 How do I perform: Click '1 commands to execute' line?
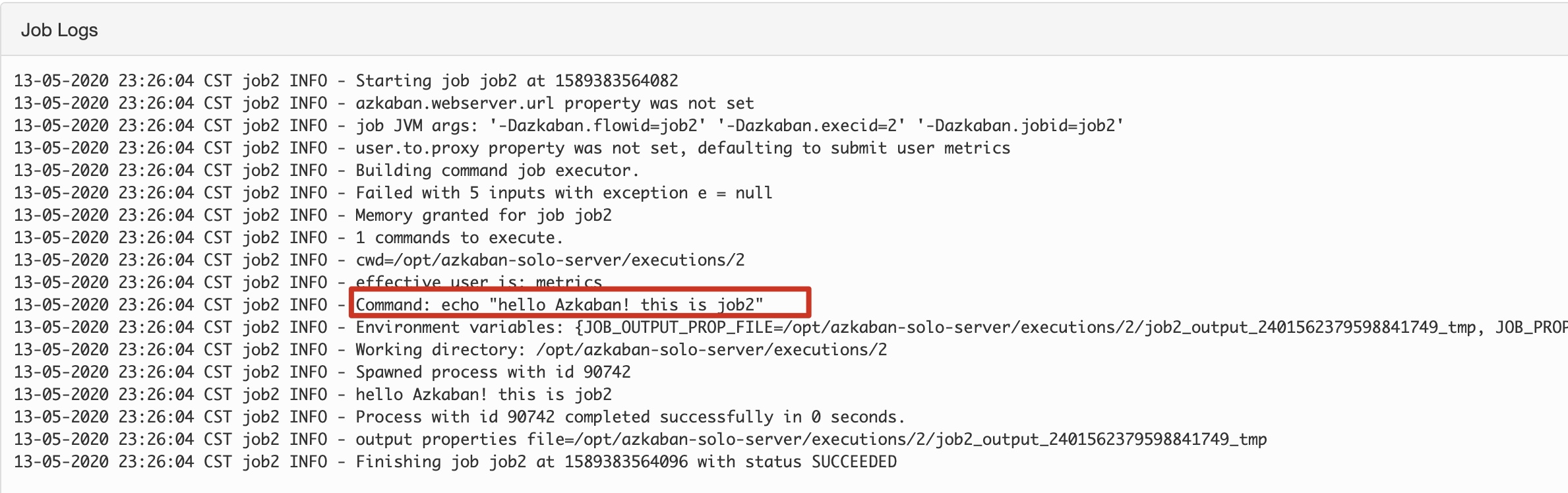289,238
